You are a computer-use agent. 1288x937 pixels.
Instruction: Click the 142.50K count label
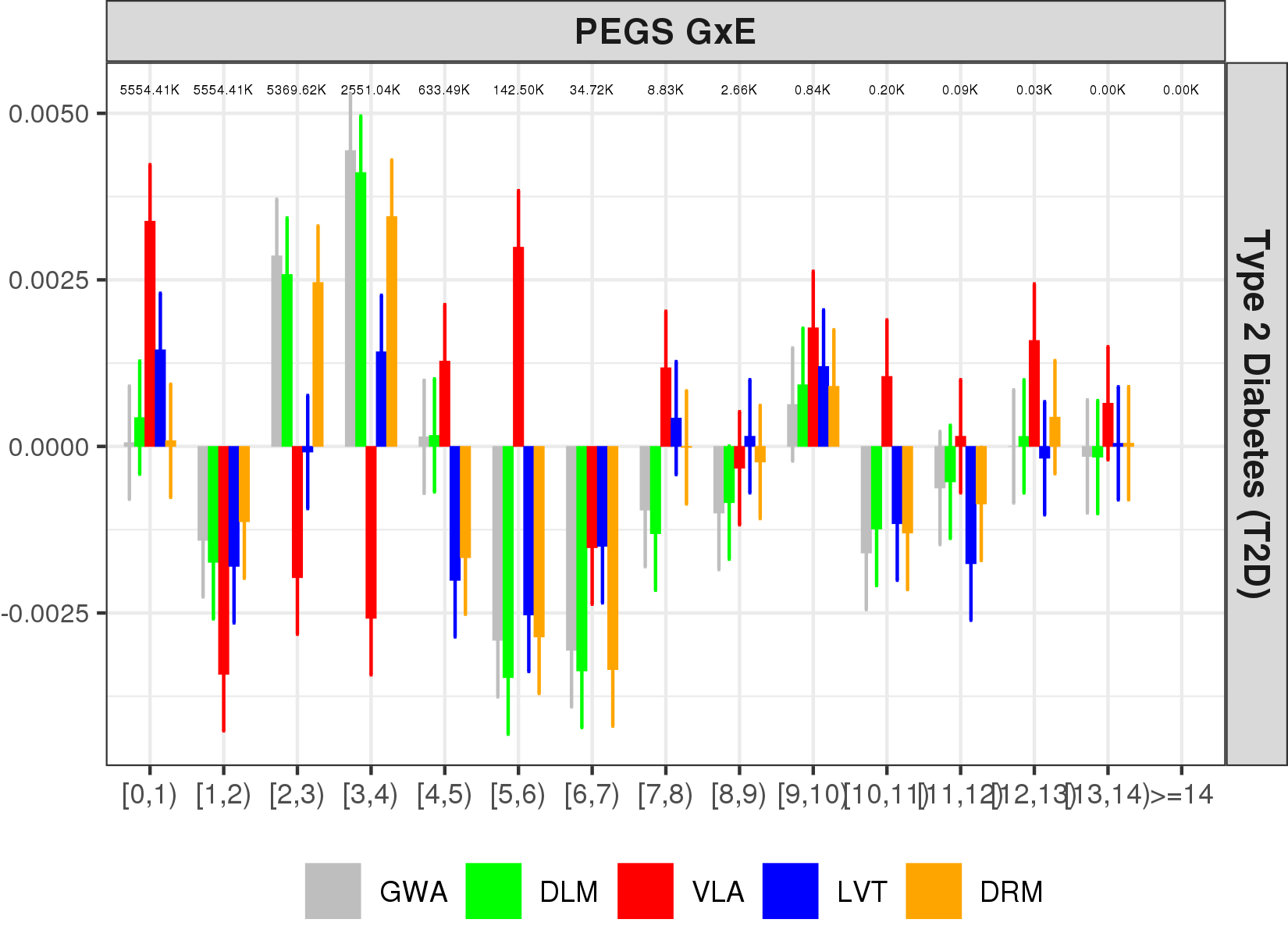518,90
